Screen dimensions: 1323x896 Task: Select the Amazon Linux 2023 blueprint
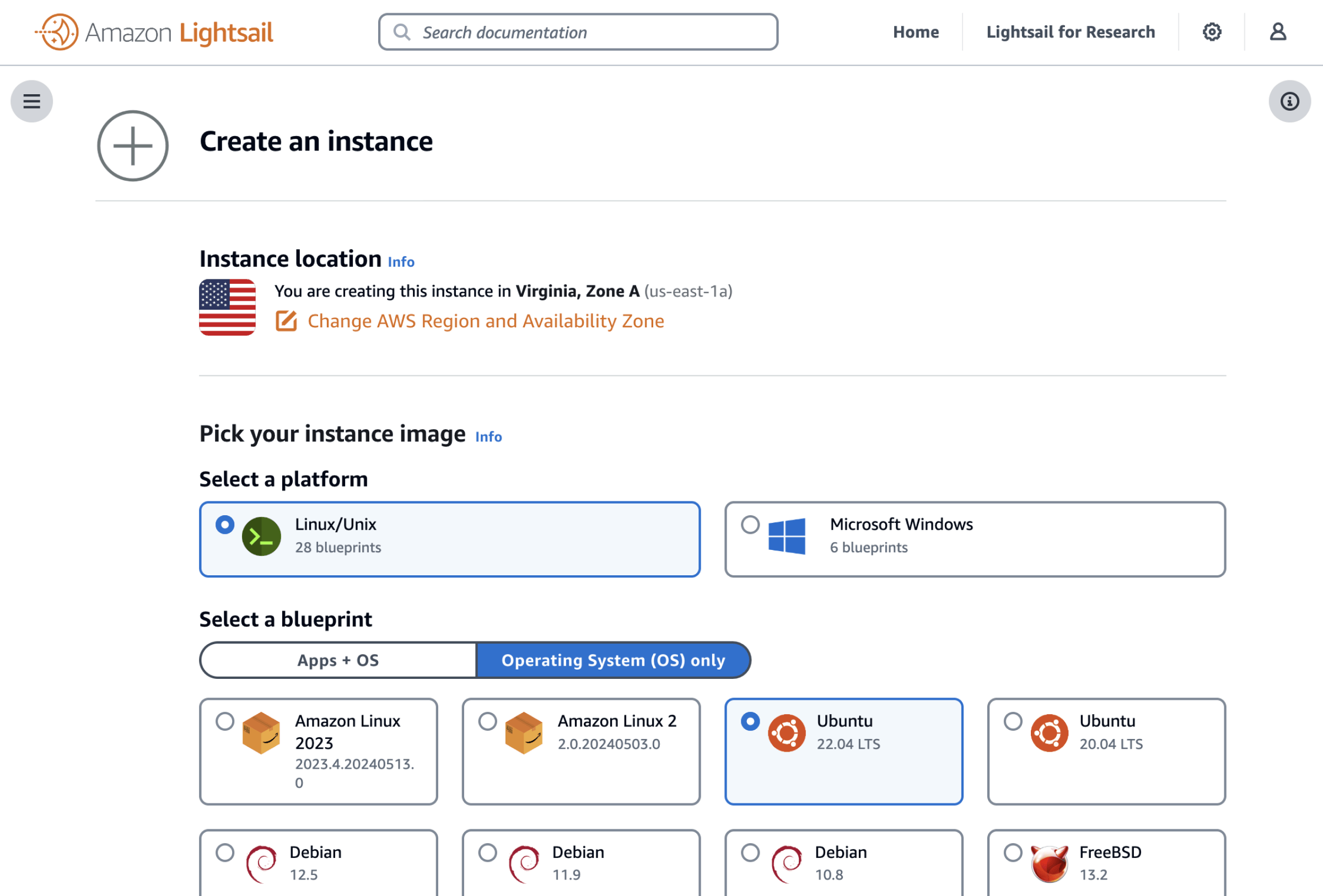point(225,720)
